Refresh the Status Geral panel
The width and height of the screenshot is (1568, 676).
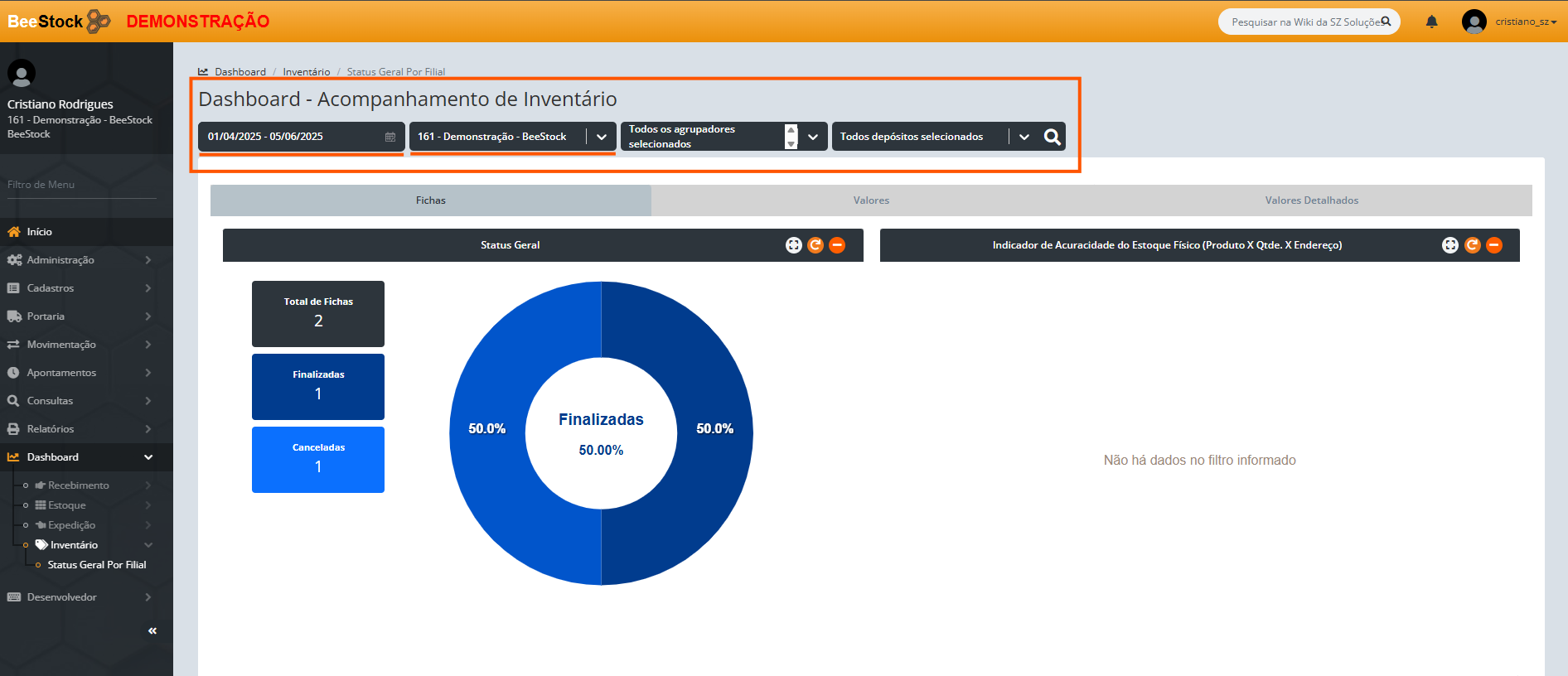pyautogui.click(x=815, y=245)
